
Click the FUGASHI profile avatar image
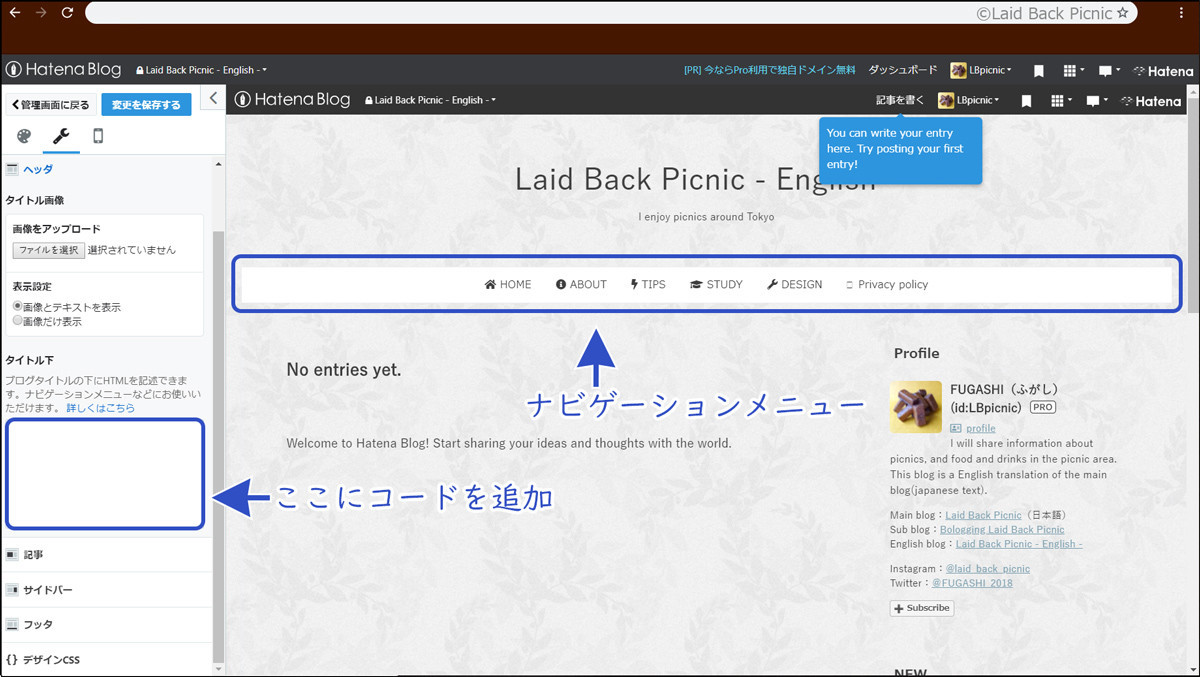(x=916, y=407)
